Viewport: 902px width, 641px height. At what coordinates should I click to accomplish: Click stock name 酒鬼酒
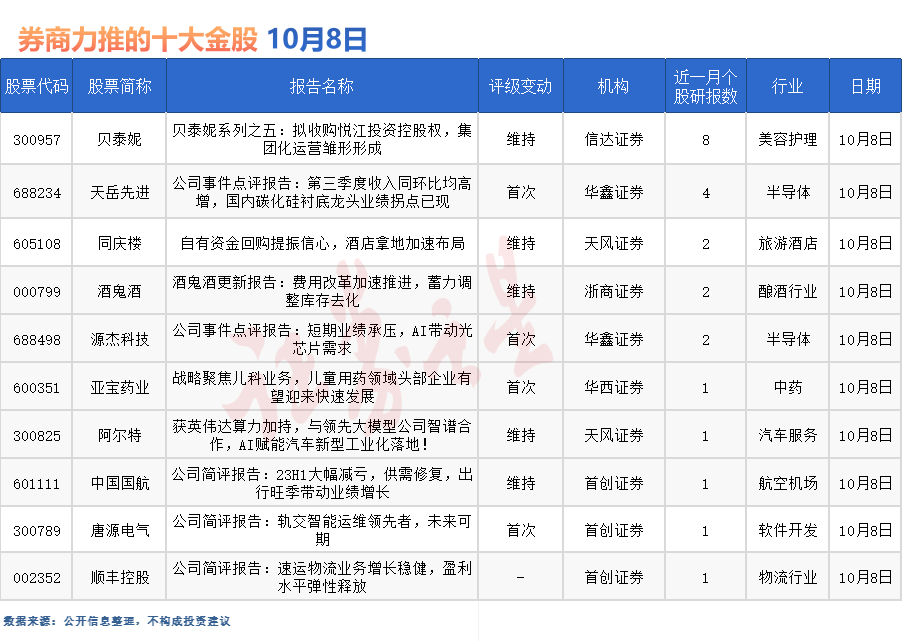coord(120,291)
